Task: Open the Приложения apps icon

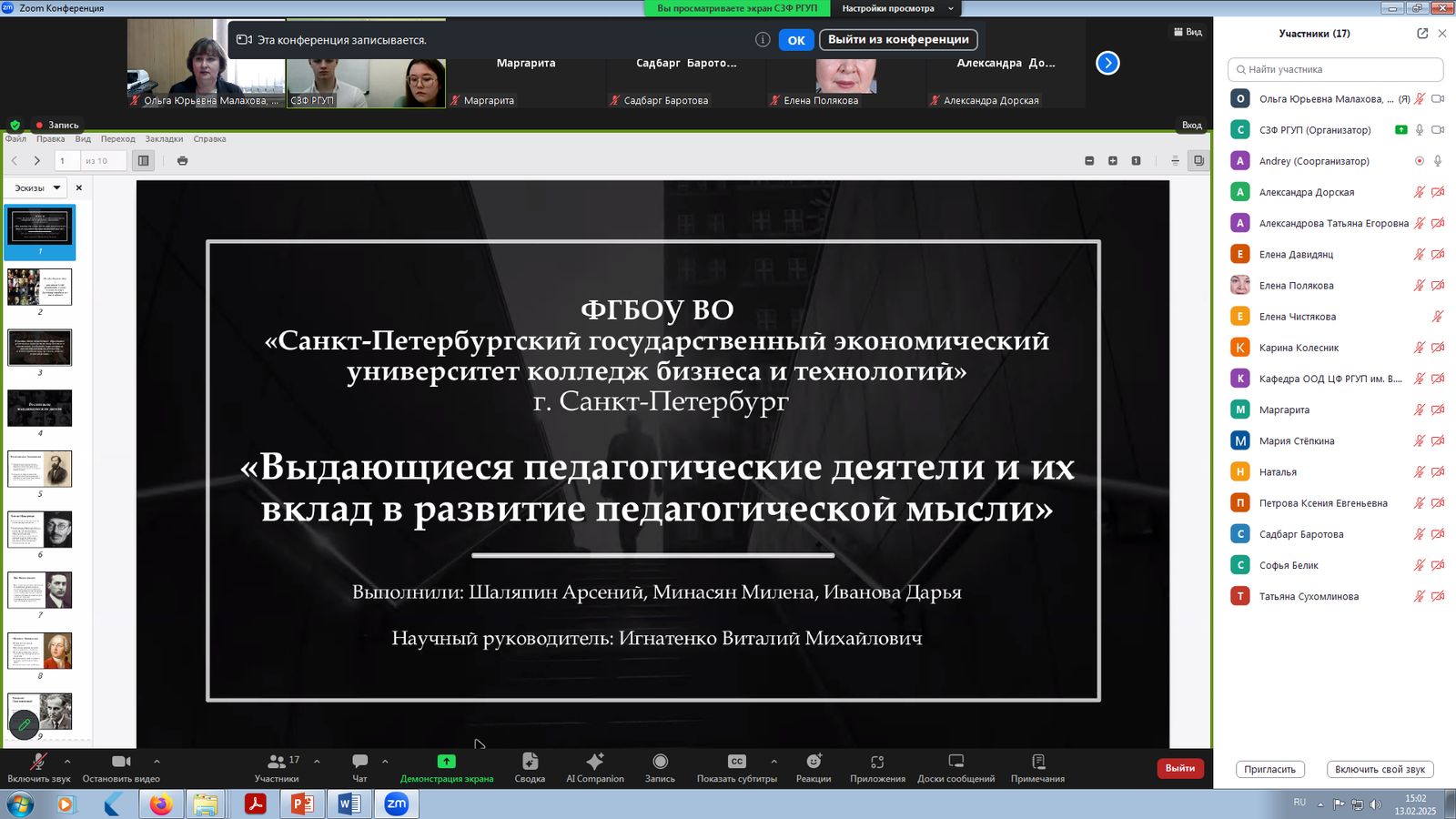Action: pos(877,762)
